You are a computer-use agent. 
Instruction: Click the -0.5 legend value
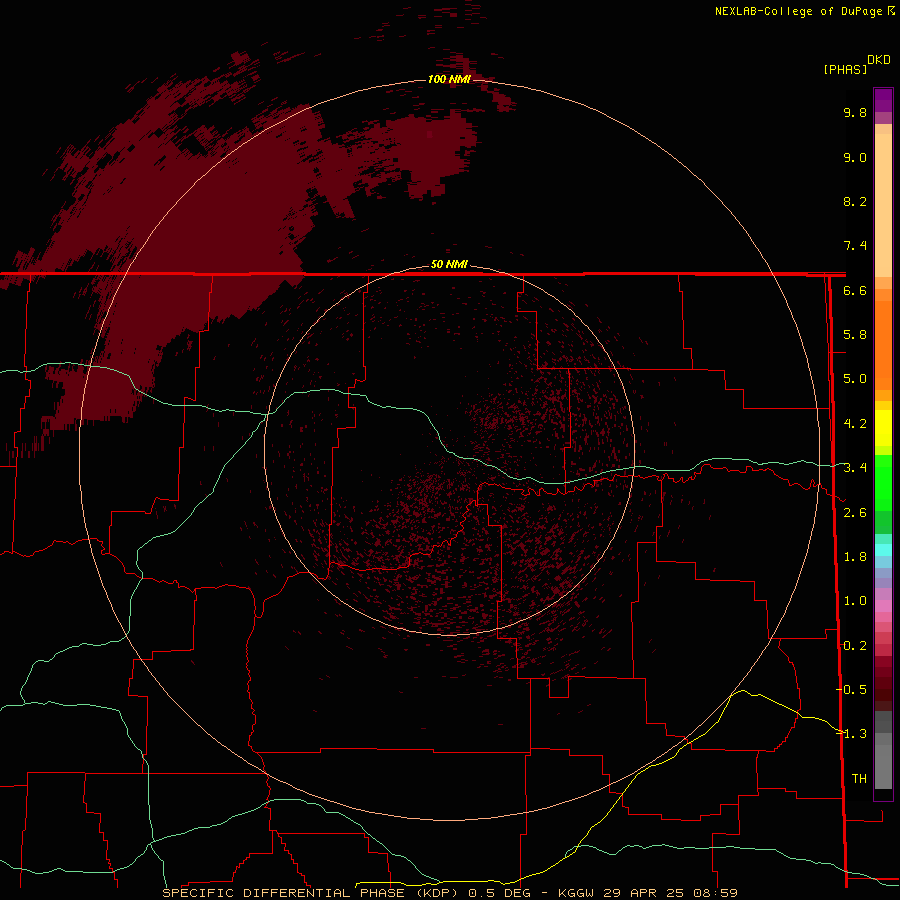851,689
